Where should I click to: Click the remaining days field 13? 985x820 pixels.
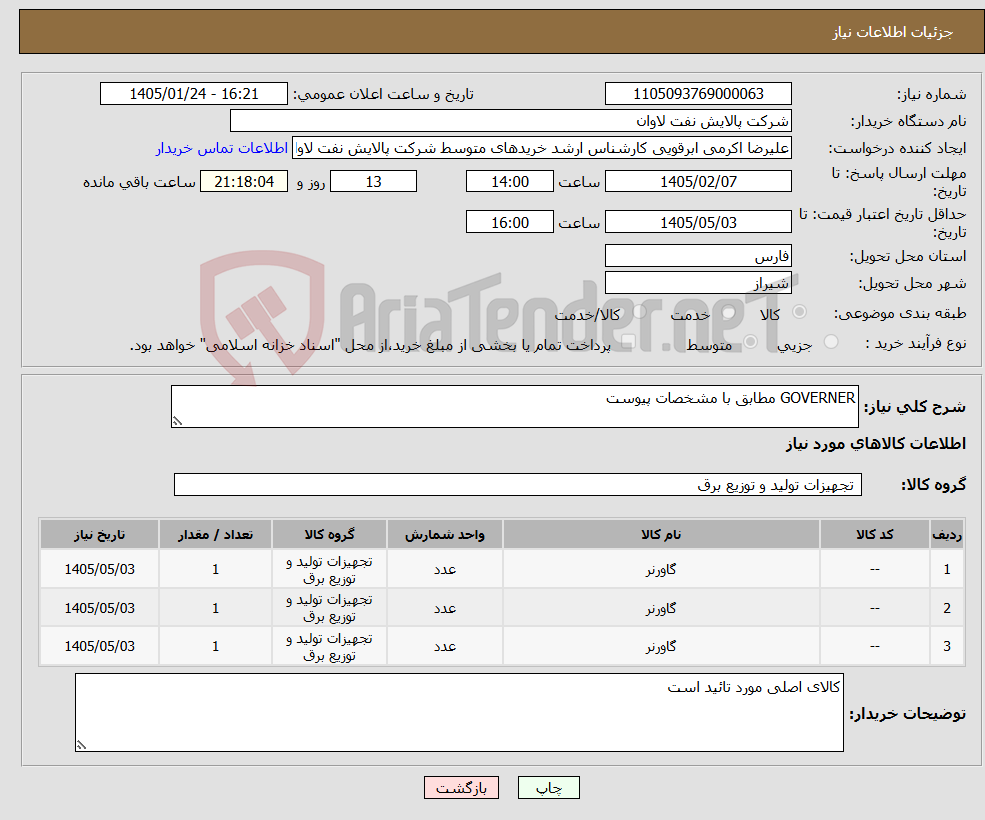pyautogui.click(x=373, y=182)
